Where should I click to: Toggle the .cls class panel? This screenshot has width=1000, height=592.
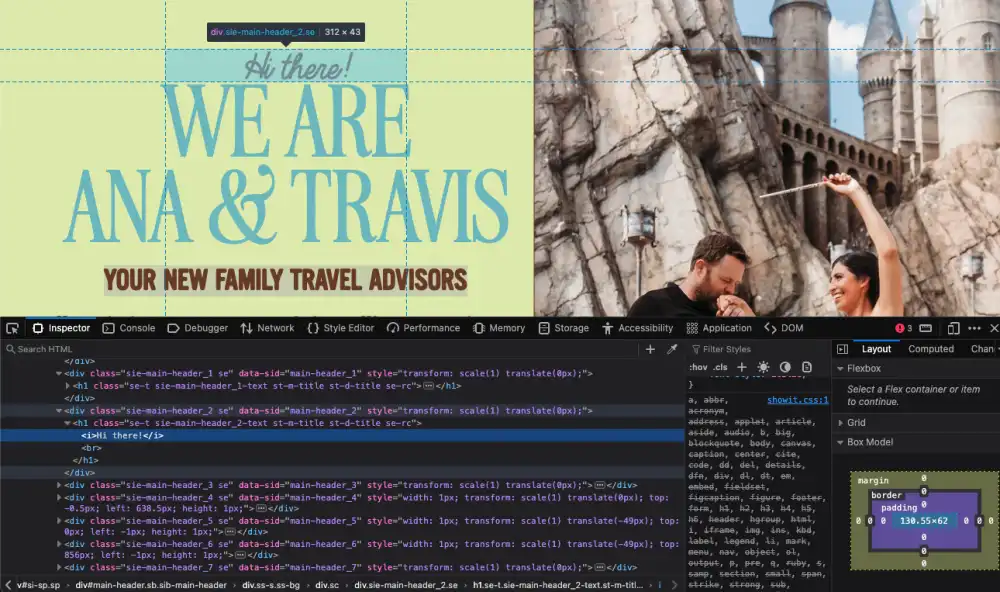point(719,367)
